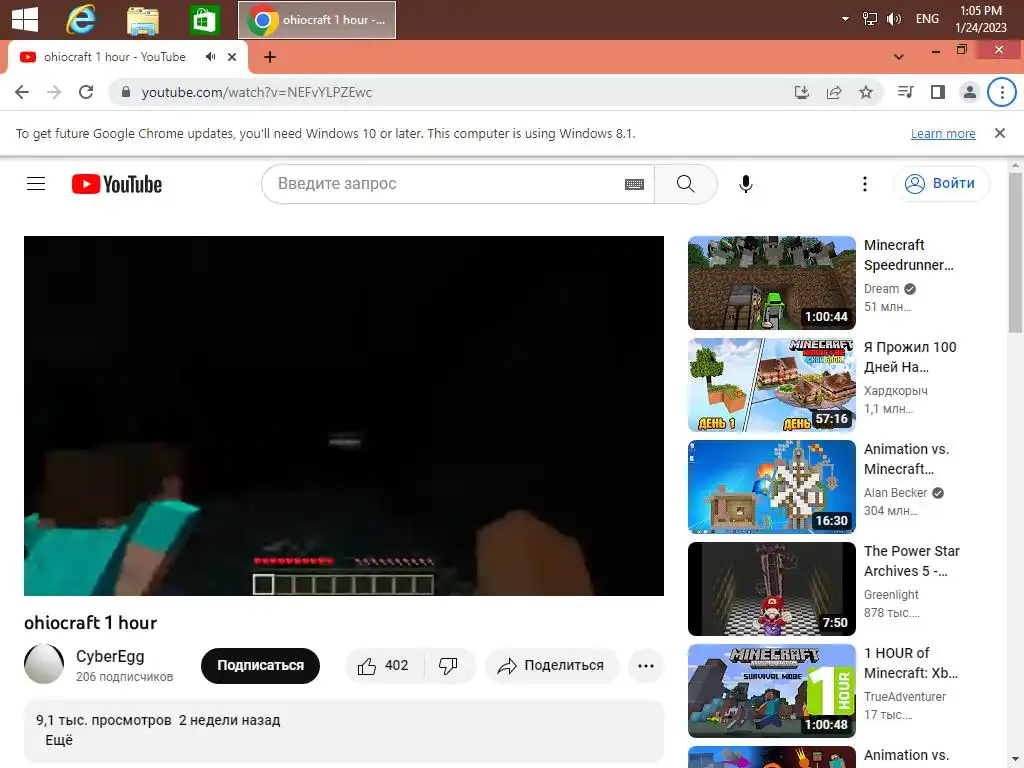The width and height of the screenshot is (1024, 768).
Task: Open the volume speaker tray icon
Action: click(893, 19)
